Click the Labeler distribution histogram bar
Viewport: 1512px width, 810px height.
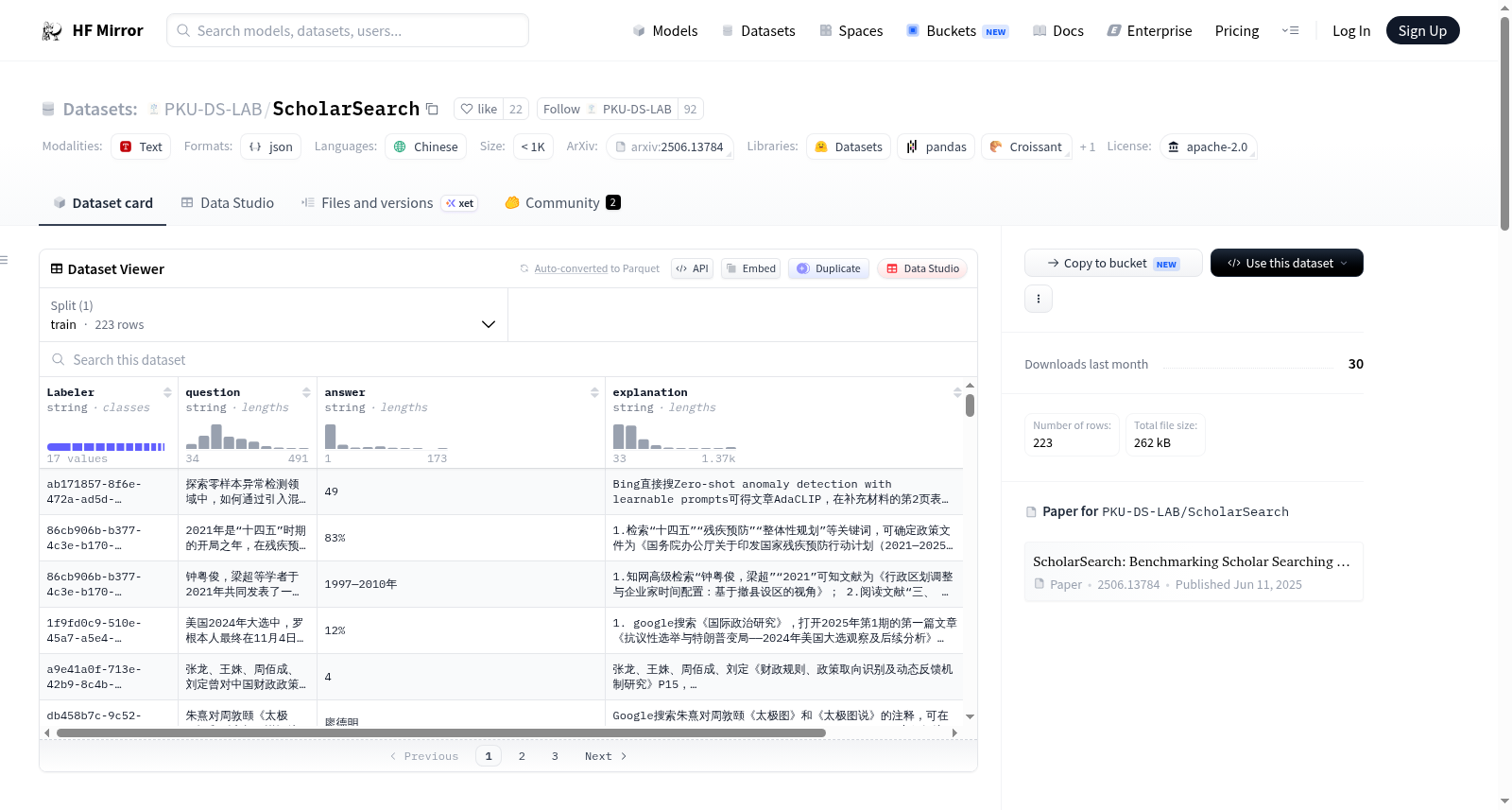(106, 446)
